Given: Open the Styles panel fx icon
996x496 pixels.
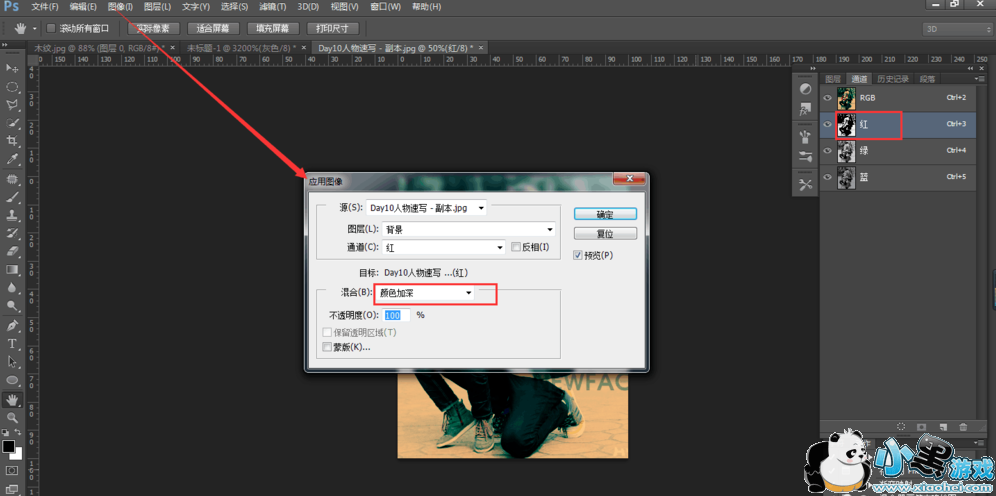Looking at the screenshot, I should (x=805, y=109).
